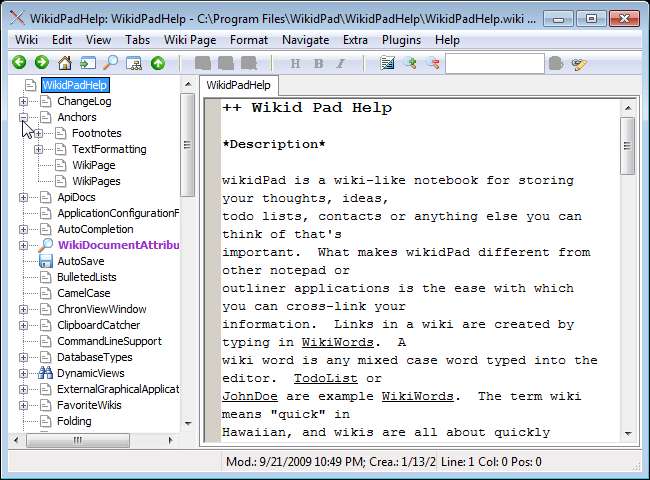
Task: Open the Extra menu
Action: tap(355, 40)
